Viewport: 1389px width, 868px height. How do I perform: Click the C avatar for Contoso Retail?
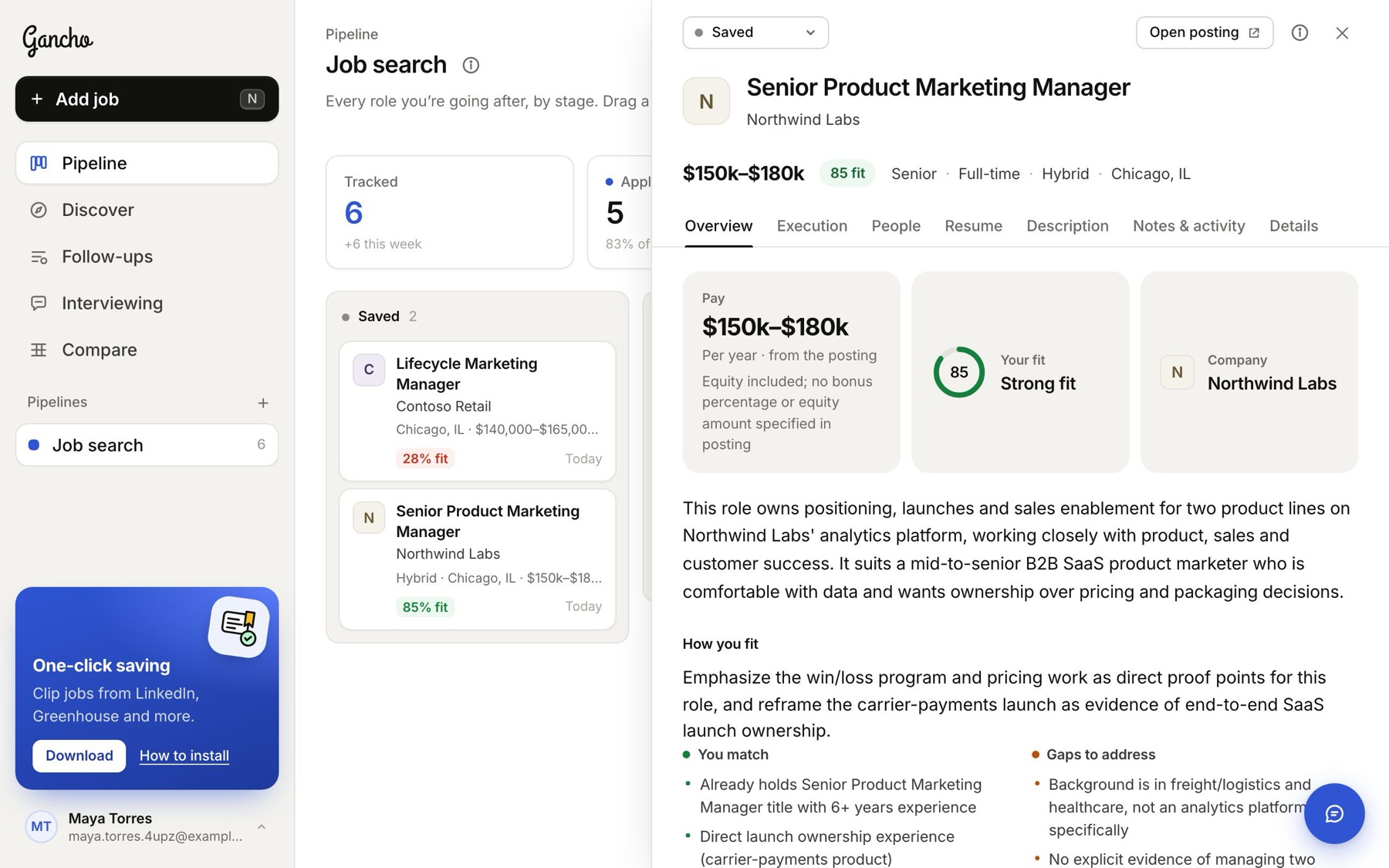pos(369,370)
